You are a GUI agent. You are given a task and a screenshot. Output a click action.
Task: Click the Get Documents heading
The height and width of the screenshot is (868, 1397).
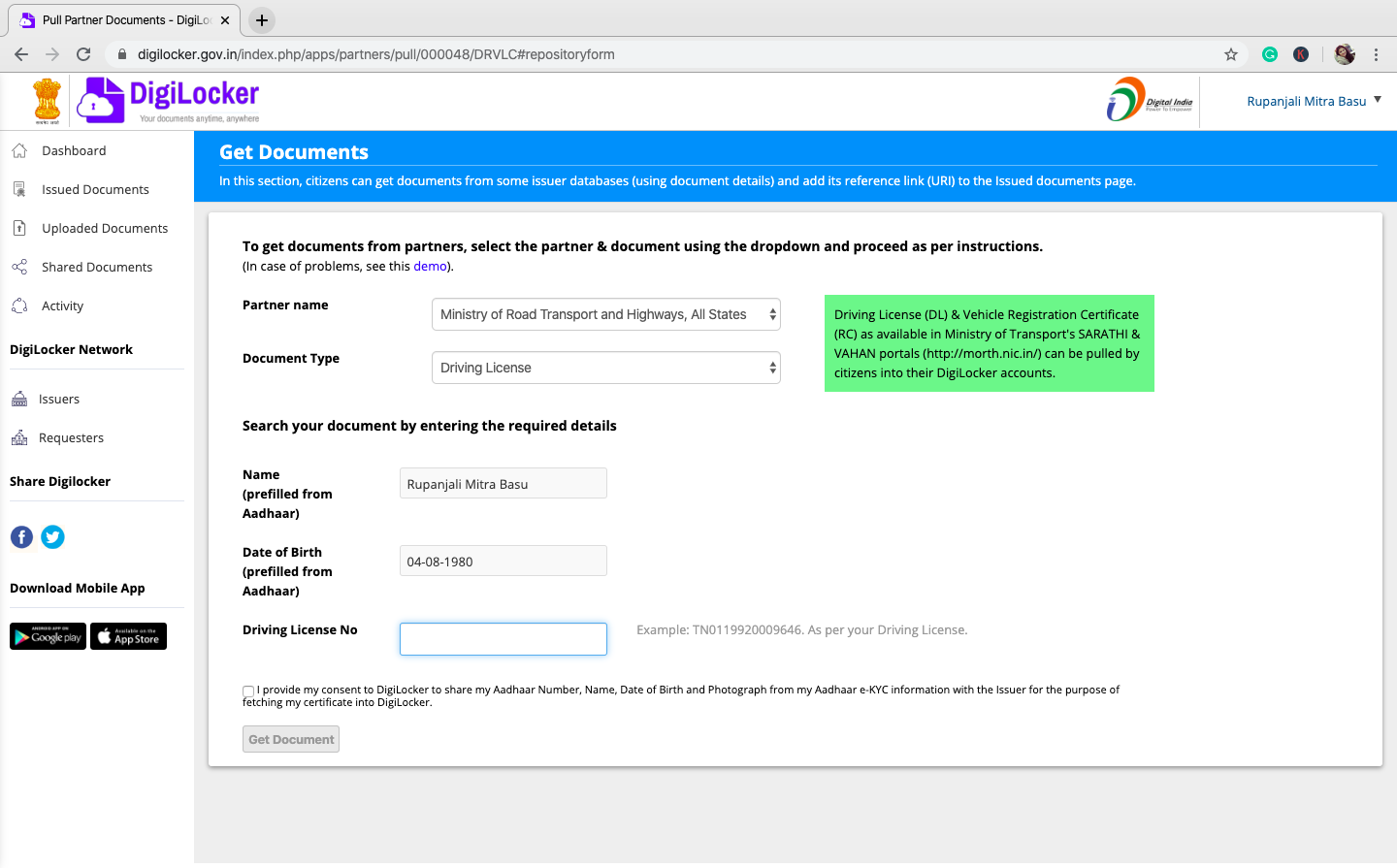[x=294, y=151]
